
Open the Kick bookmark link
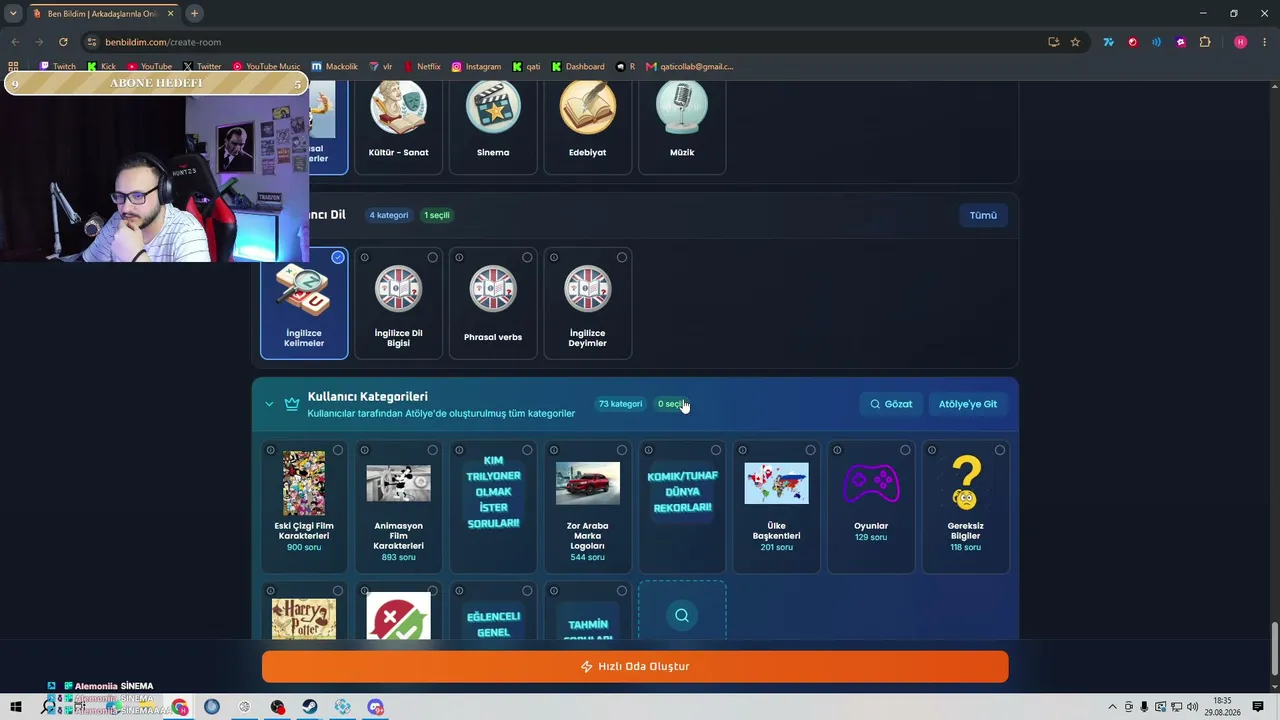pos(101,67)
